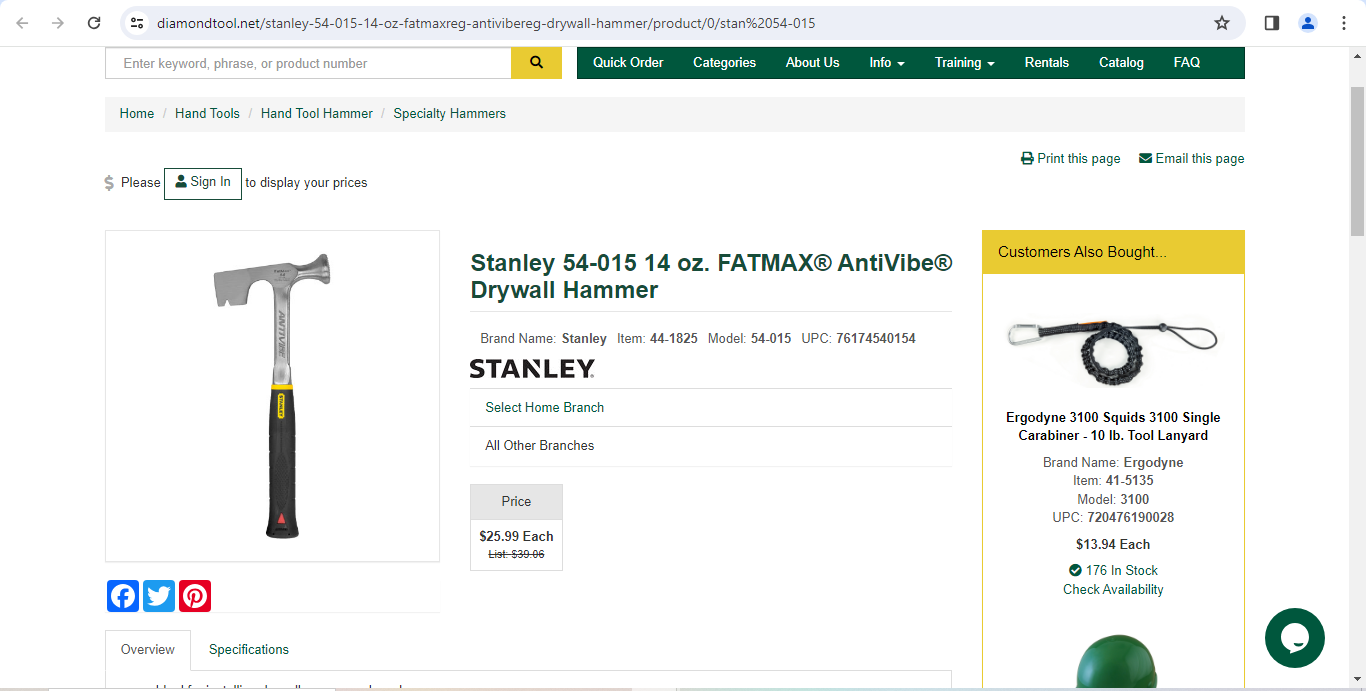Viewport: 1366px width, 691px height.
Task: Open FAQ menu item
Action: [x=1187, y=62]
